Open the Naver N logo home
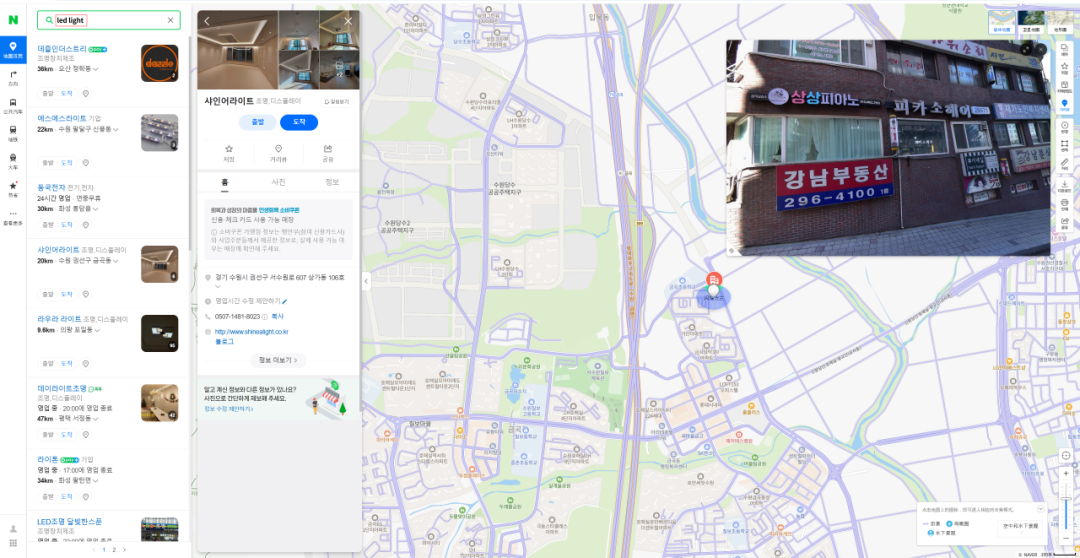1080x558 pixels. pos(12,19)
